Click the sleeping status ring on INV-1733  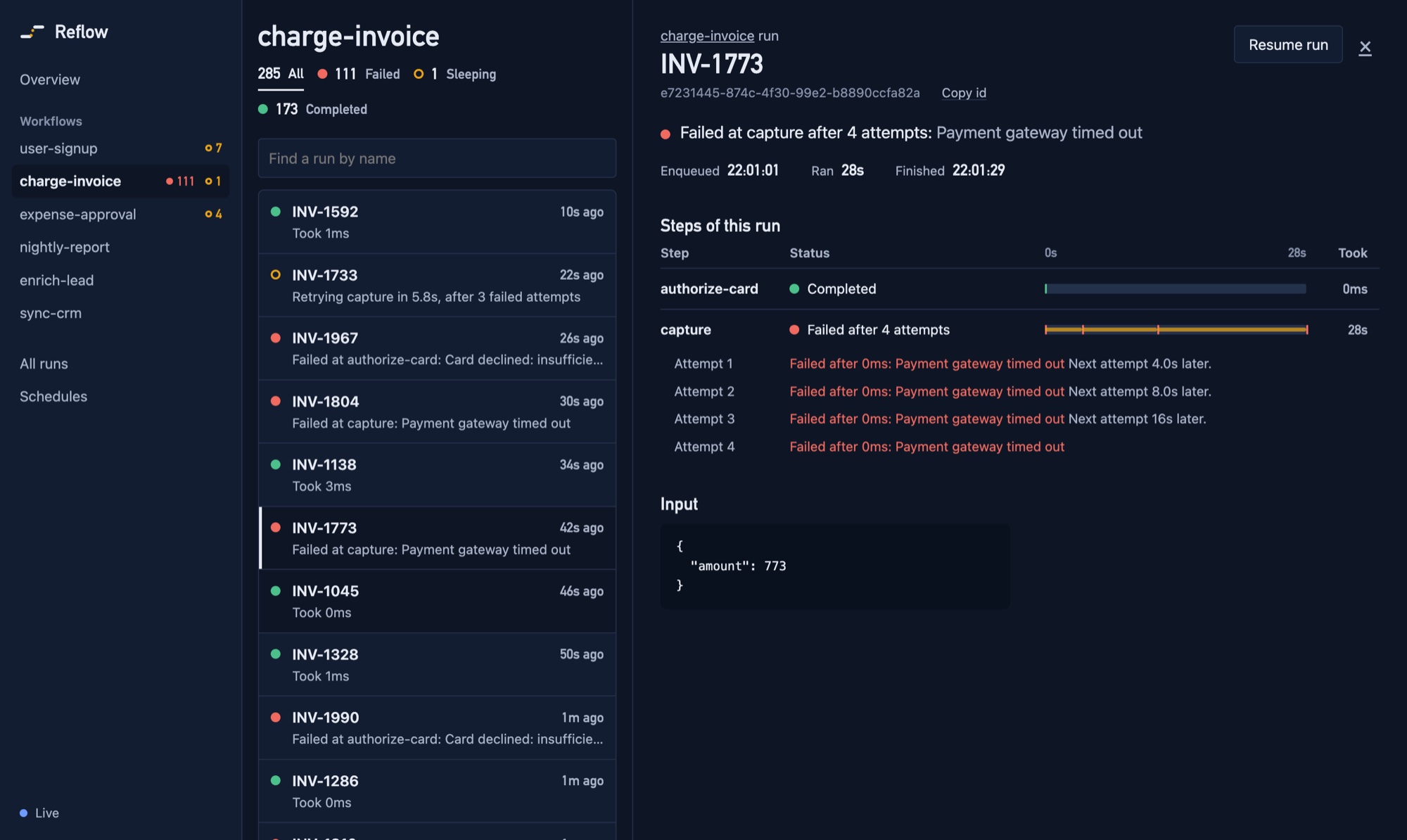(x=276, y=275)
